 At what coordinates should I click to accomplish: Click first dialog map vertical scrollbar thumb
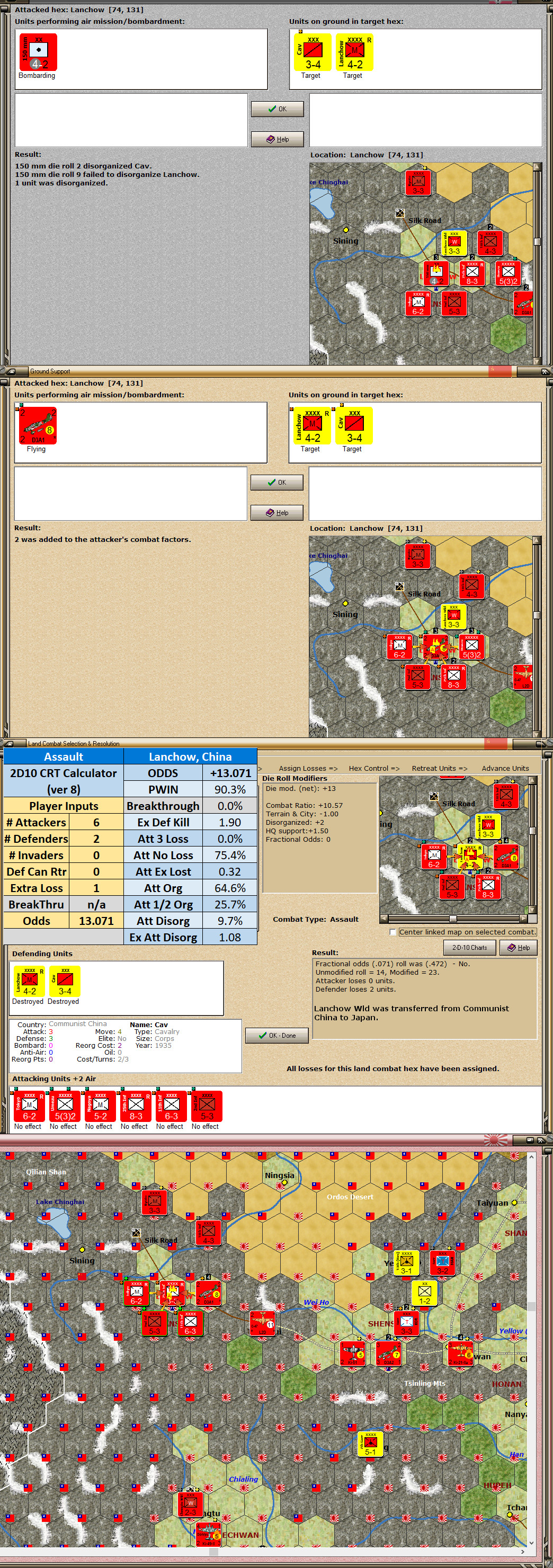(537, 241)
